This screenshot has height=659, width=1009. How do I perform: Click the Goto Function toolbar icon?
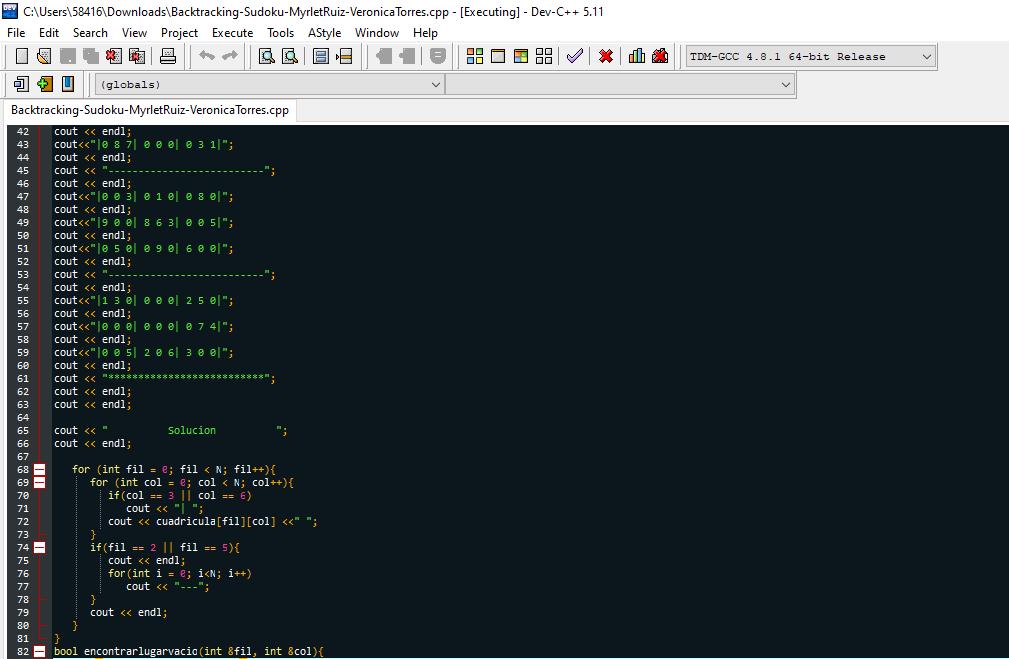[320, 57]
